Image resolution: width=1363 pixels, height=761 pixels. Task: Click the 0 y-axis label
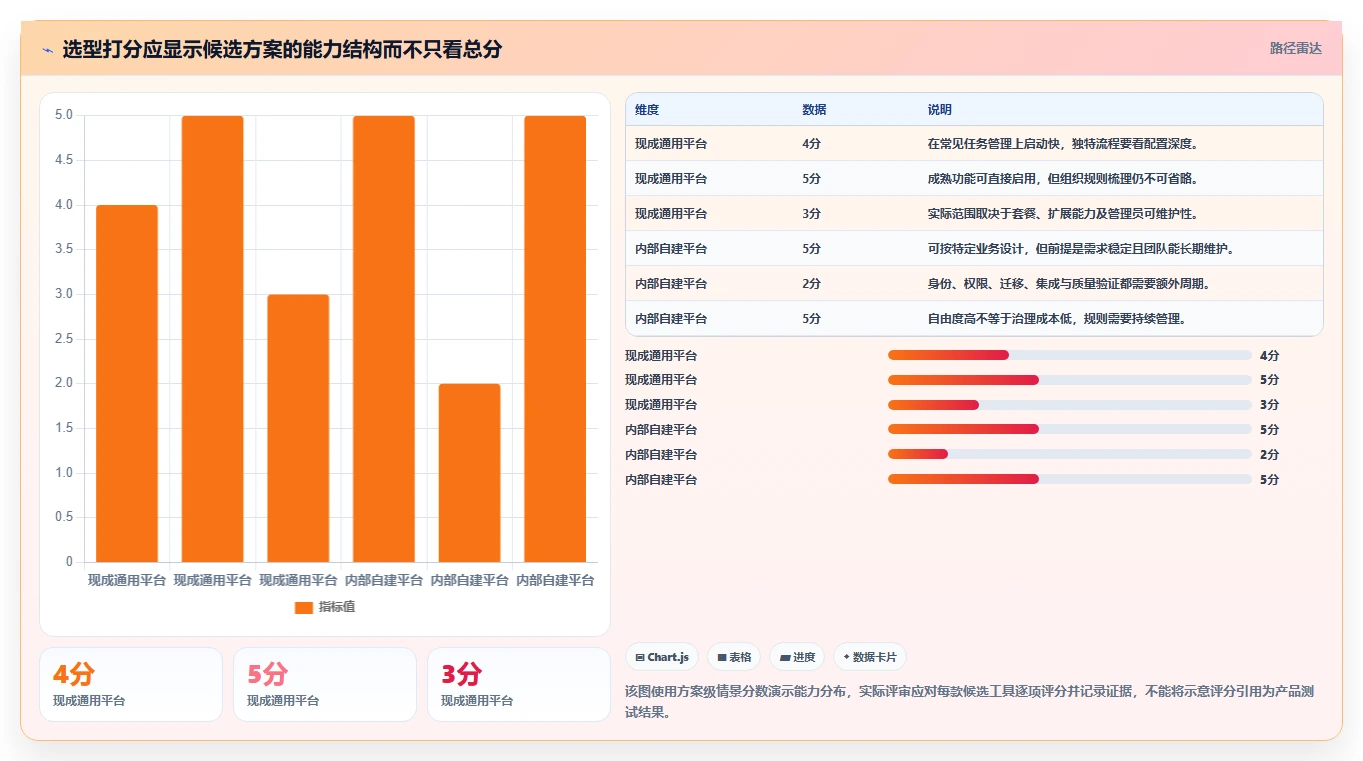click(x=69, y=562)
